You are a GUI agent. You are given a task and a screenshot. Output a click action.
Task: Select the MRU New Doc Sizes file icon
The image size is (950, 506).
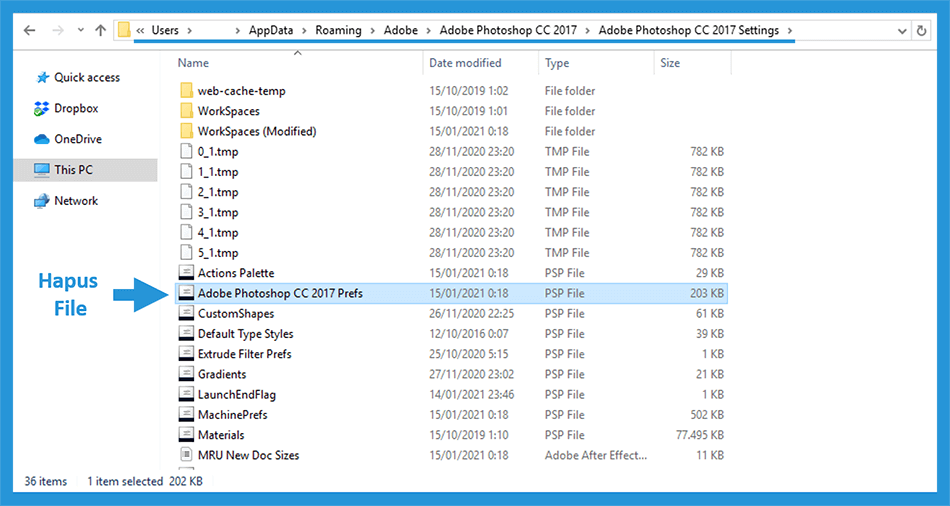pyautogui.click(x=186, y=454)
